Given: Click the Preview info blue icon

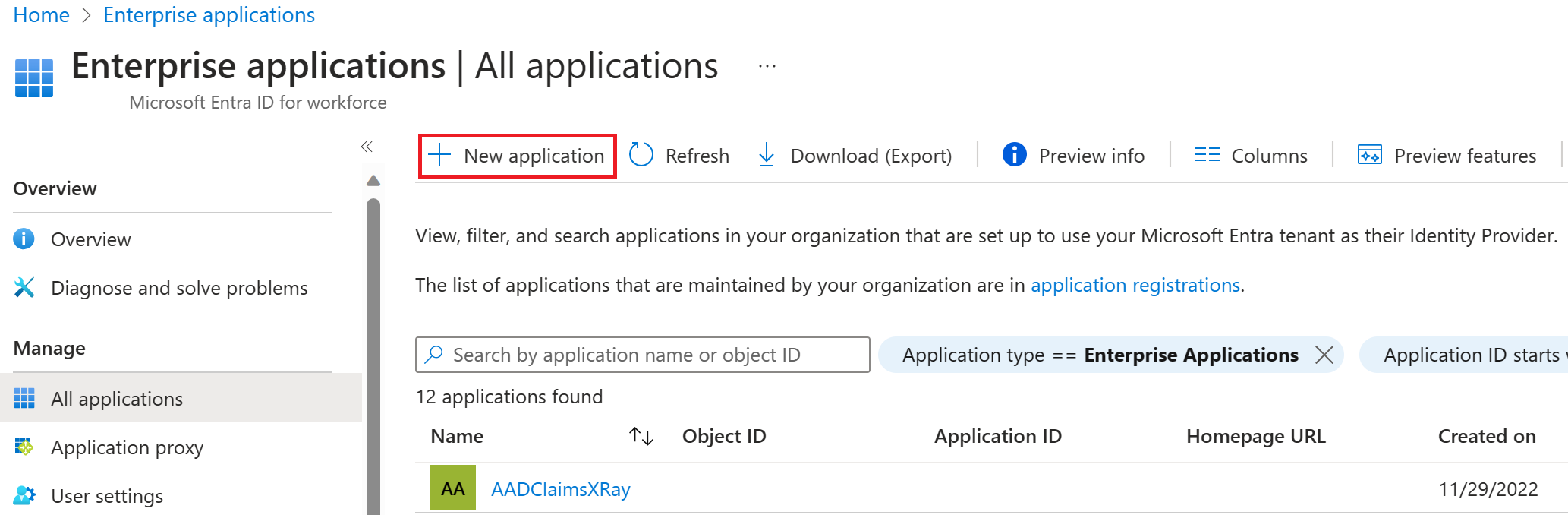Looking at the screenshot, I should [x=1015, y=154].
